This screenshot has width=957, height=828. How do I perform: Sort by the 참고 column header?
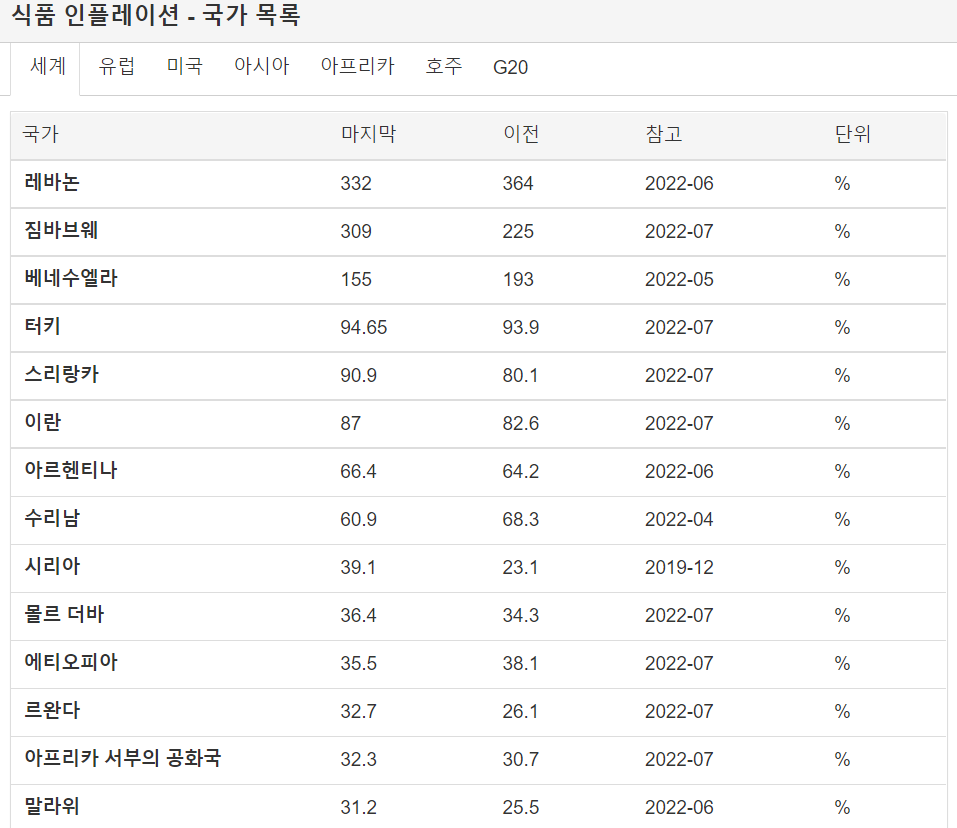pyautogui.click(x=663, y=134)
